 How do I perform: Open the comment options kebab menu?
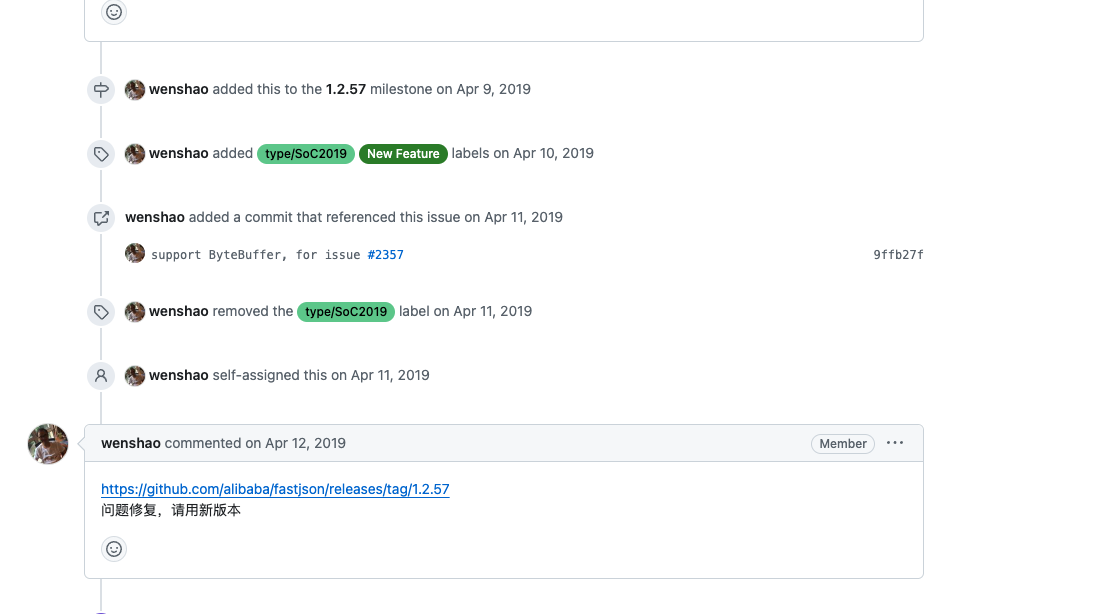click(x=894, y=443)
